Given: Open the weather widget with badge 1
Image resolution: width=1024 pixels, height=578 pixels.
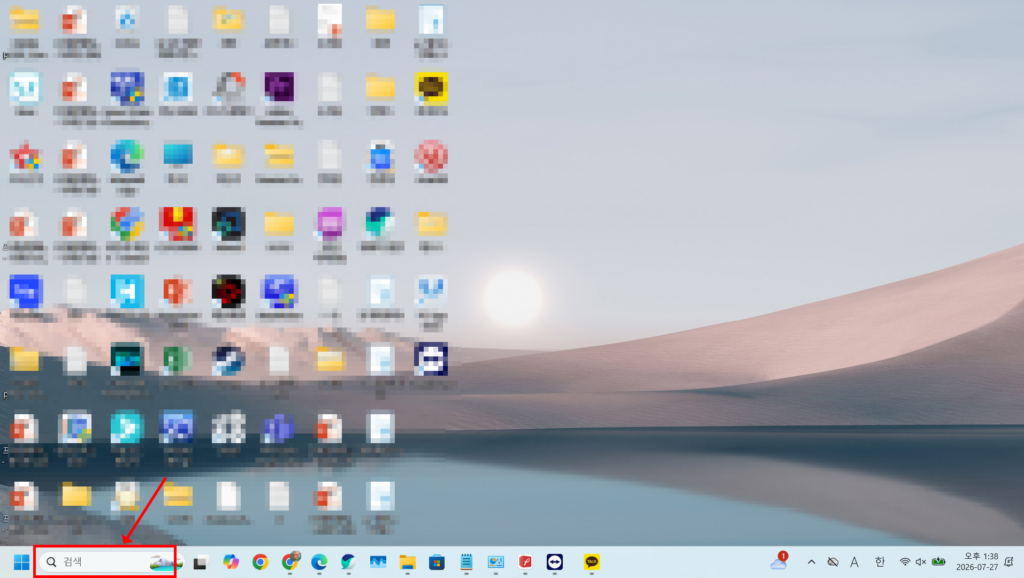Looking at the screenshot, I should point(779,561).
